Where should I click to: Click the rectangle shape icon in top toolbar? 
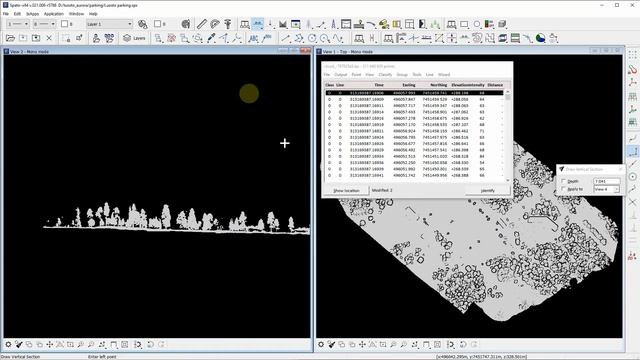(x=464, y=24)
